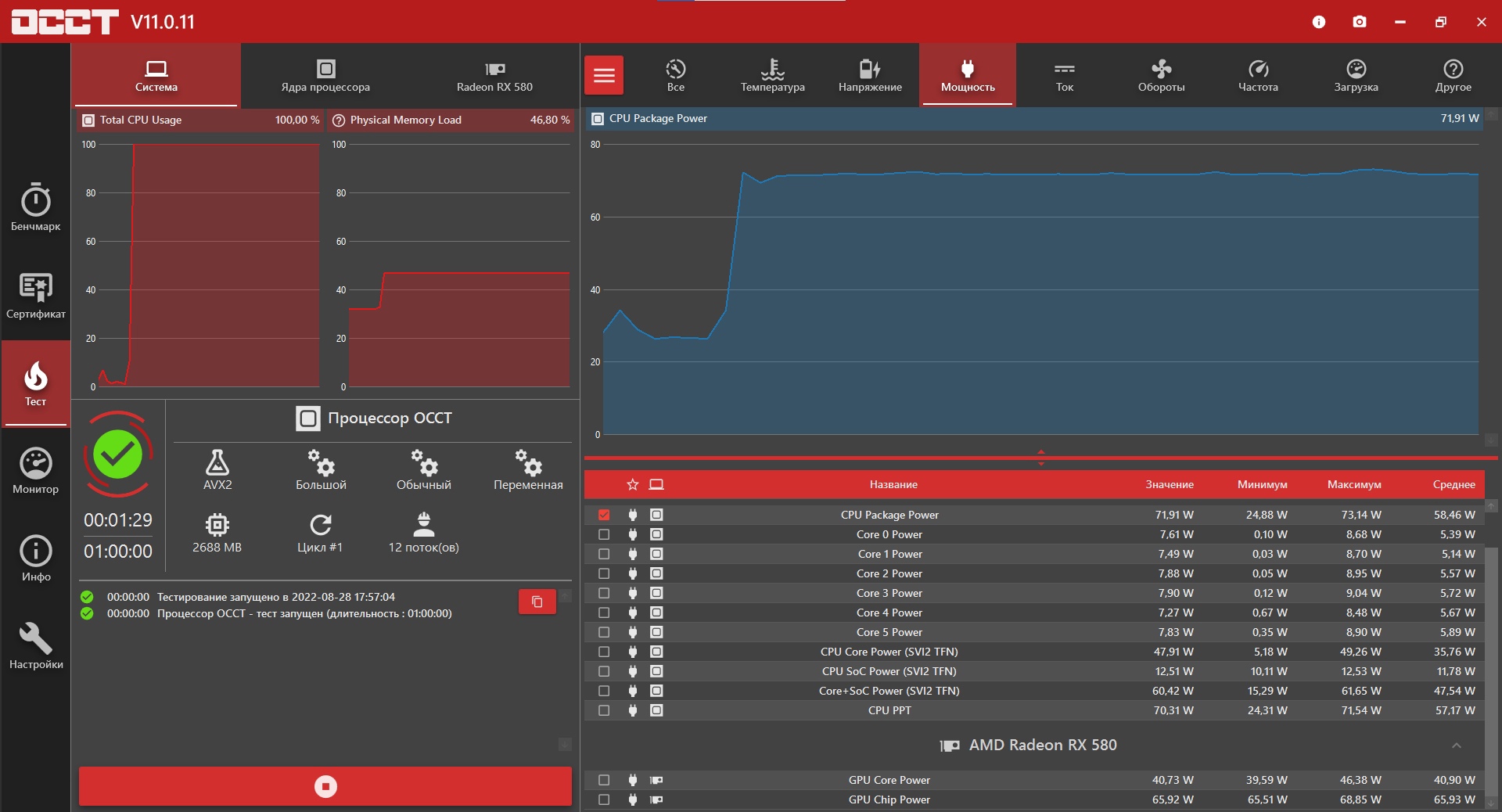1502x812 pixels.
Task: Click the CPU Package Power graph title
Action: click(658, 119)
